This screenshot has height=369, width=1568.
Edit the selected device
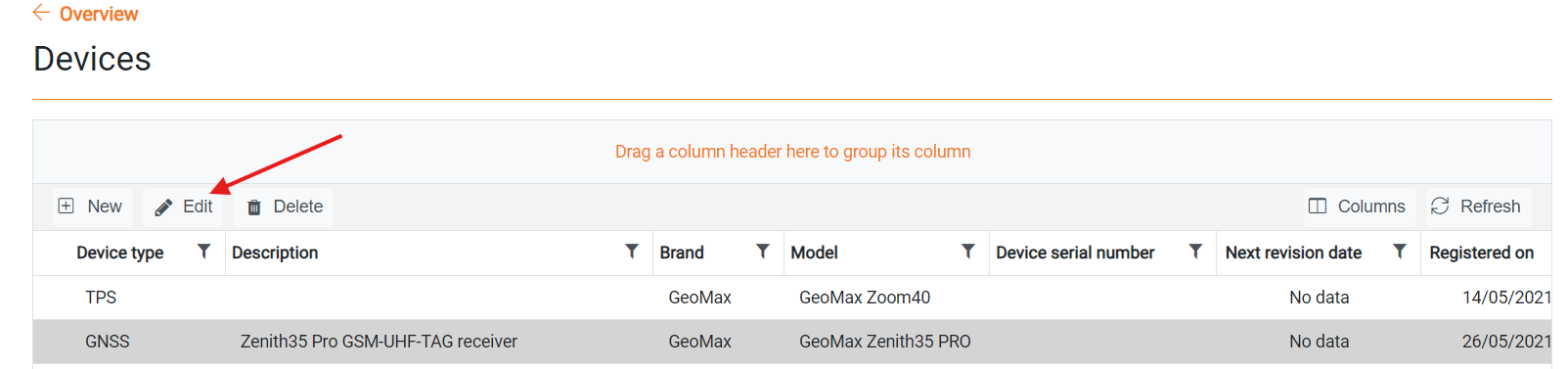(184, 207)
